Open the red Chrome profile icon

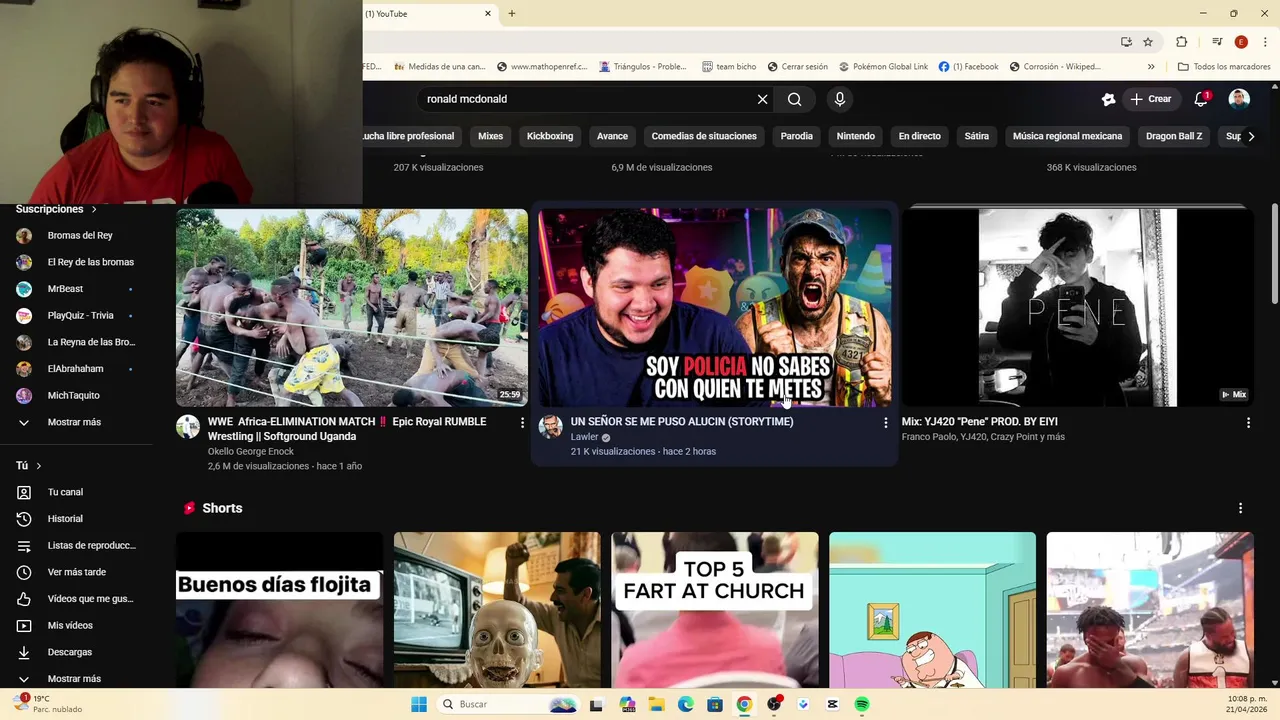[x=1241, y=42]
